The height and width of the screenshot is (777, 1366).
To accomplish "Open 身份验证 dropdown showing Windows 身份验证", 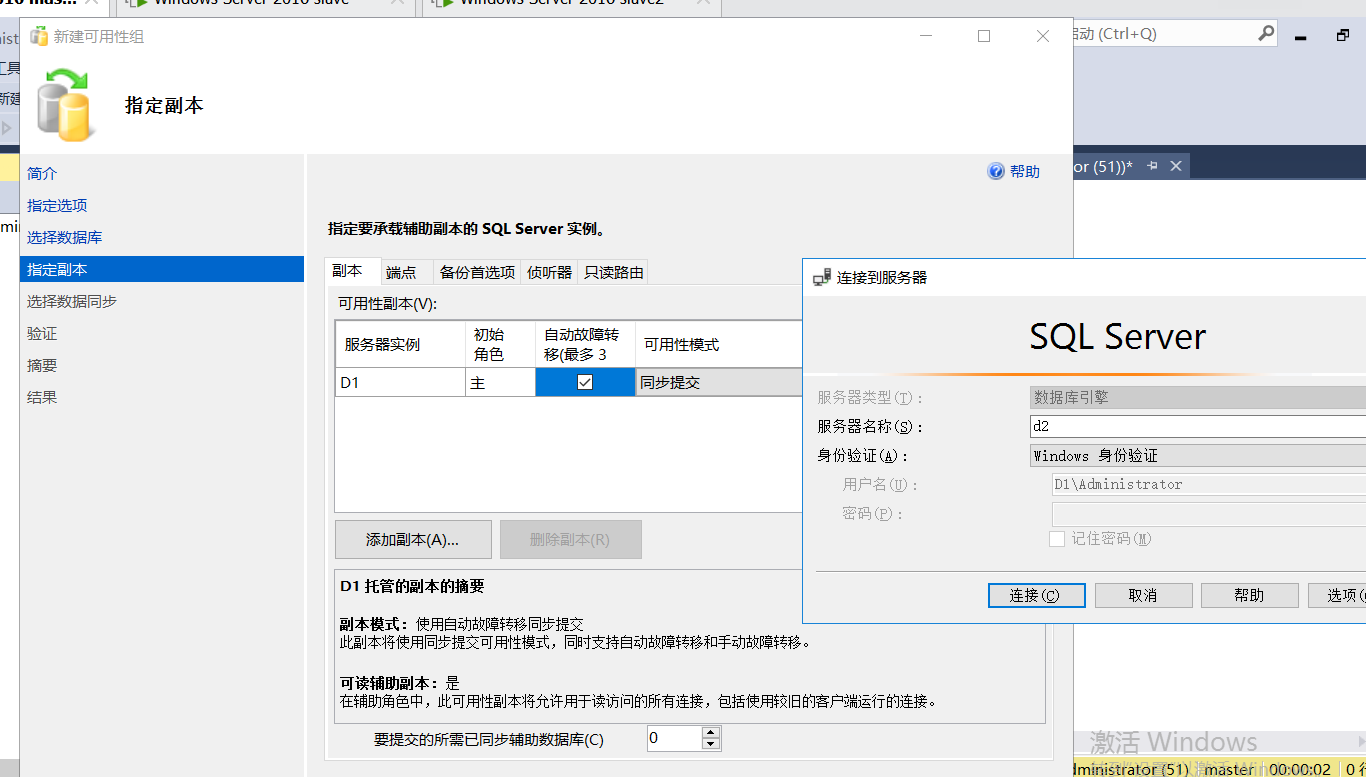I will (x=1198, y=455).
